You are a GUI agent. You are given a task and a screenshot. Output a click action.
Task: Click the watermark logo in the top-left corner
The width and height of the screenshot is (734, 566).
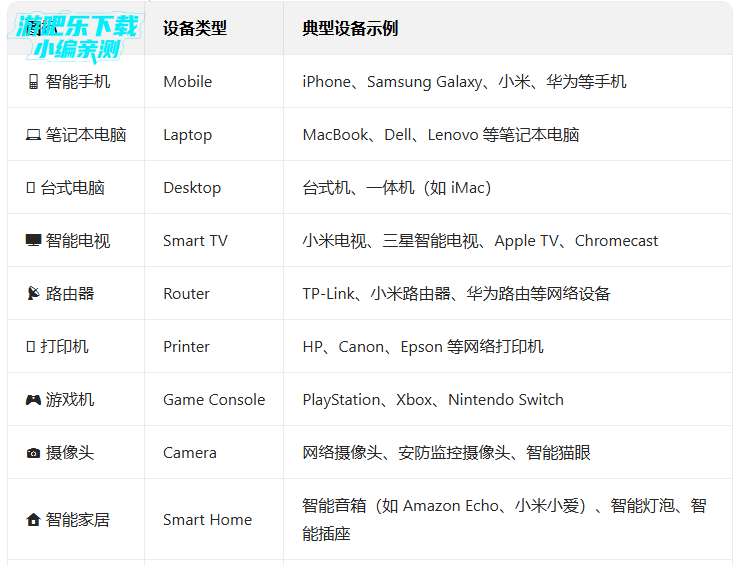point(77,36)
